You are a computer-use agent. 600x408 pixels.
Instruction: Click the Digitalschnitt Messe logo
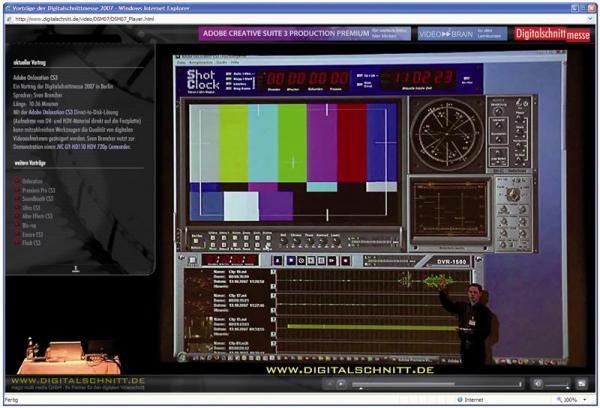[x=551, y=33]
